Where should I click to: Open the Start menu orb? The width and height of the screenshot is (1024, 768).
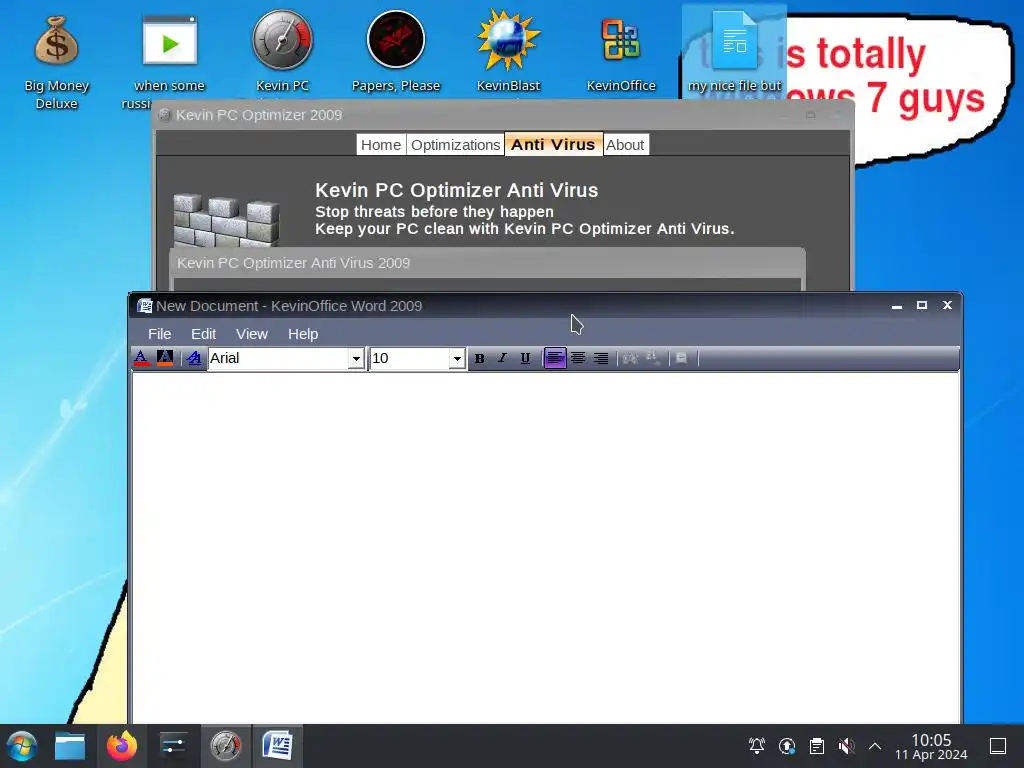pyautogui.click(x=22, y=746)
